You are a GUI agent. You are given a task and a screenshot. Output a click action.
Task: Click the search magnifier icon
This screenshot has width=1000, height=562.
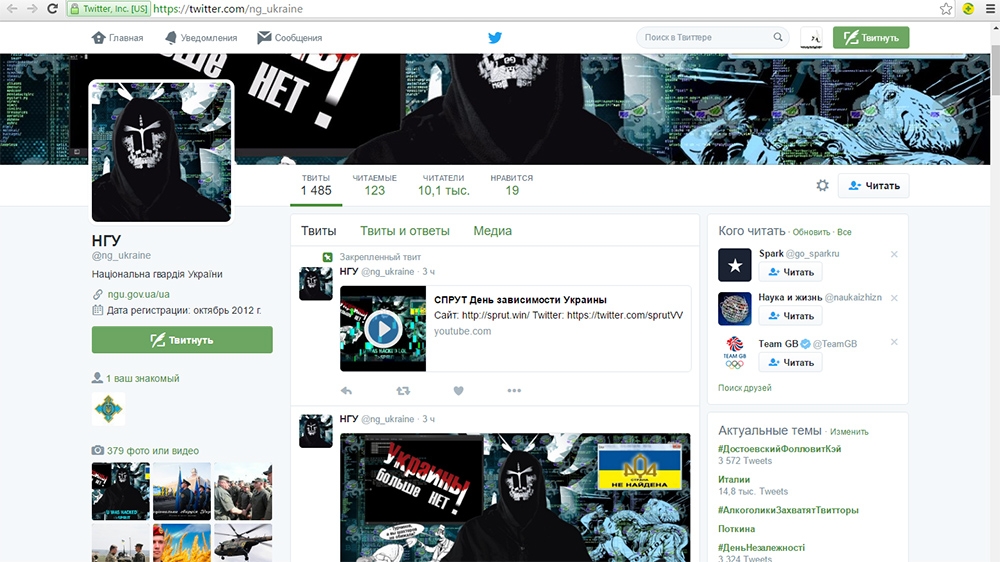(x=778, y=37)
